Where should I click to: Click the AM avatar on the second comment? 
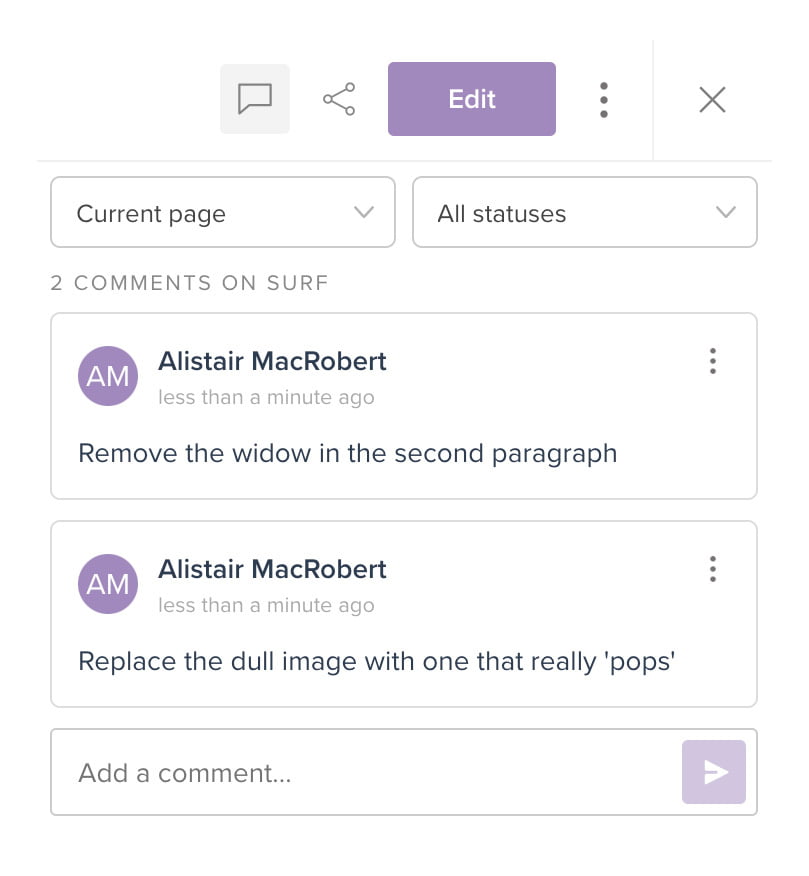tap(107, 584)
